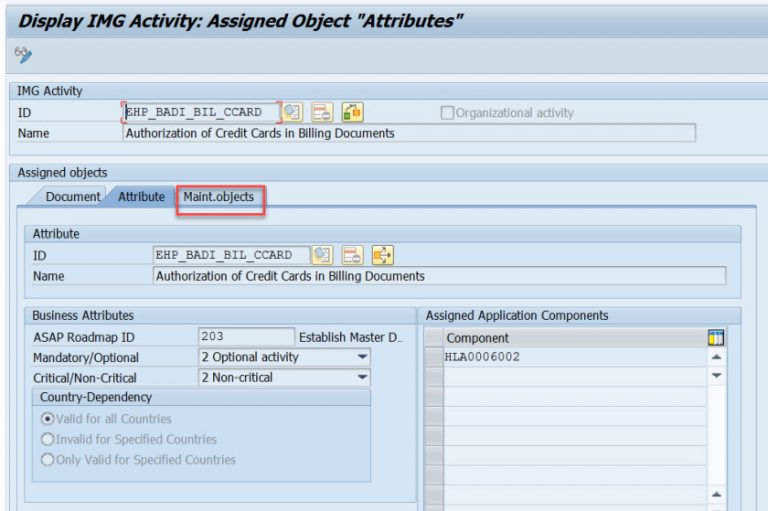Image resolution: width=768 pixels, height=511 pixels.
Task: Click the Establish Master D.. description text
Action: pyautogui.click(x=350, y=337)
